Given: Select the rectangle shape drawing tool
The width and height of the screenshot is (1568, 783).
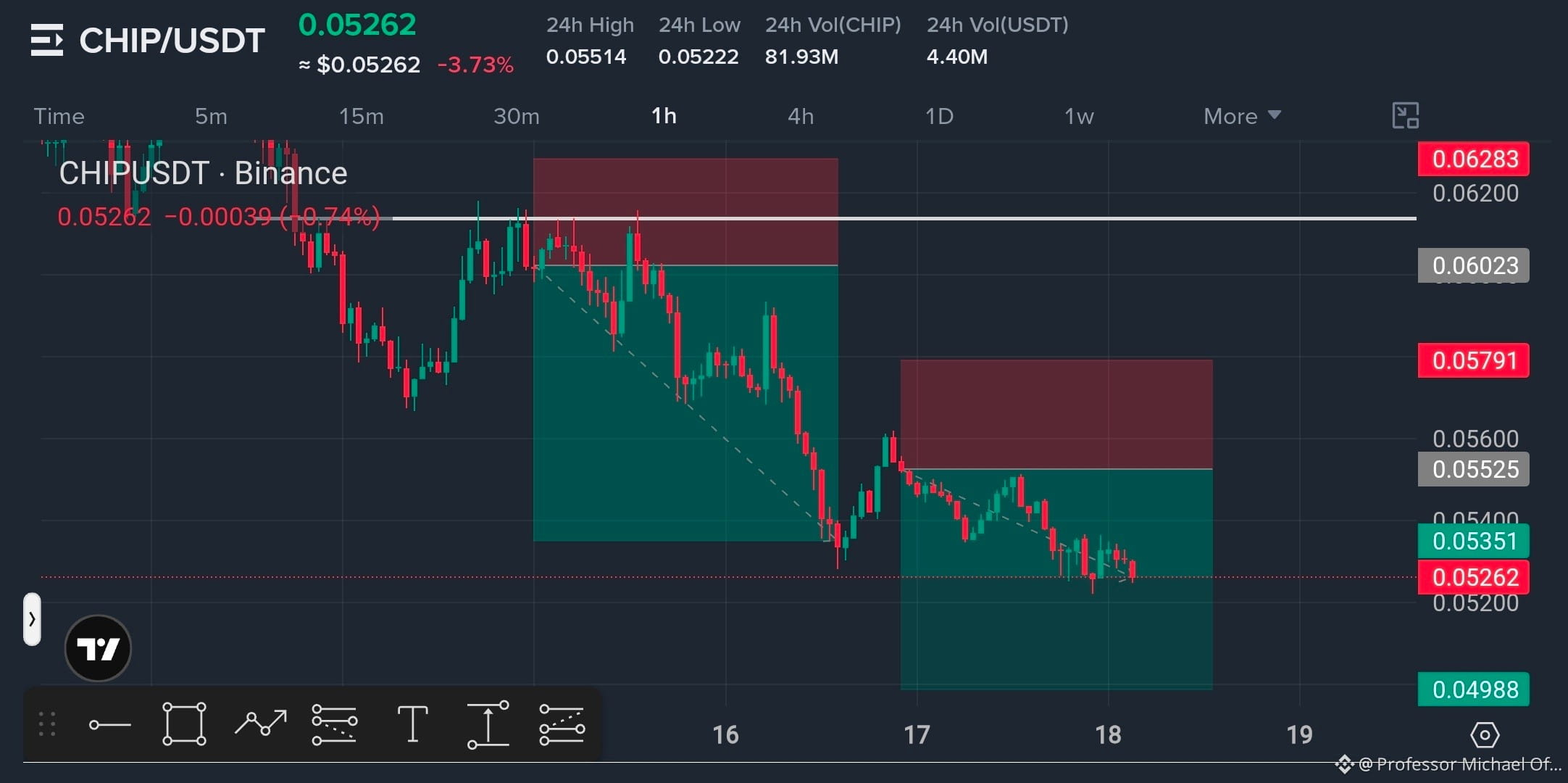Looking at the screenshot, I should [x=184, y=724].
